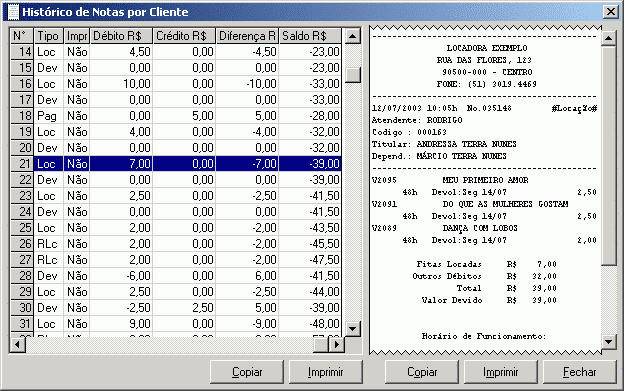
Task: Click the window title bar document icon
Action: click(x=13, y=12)
